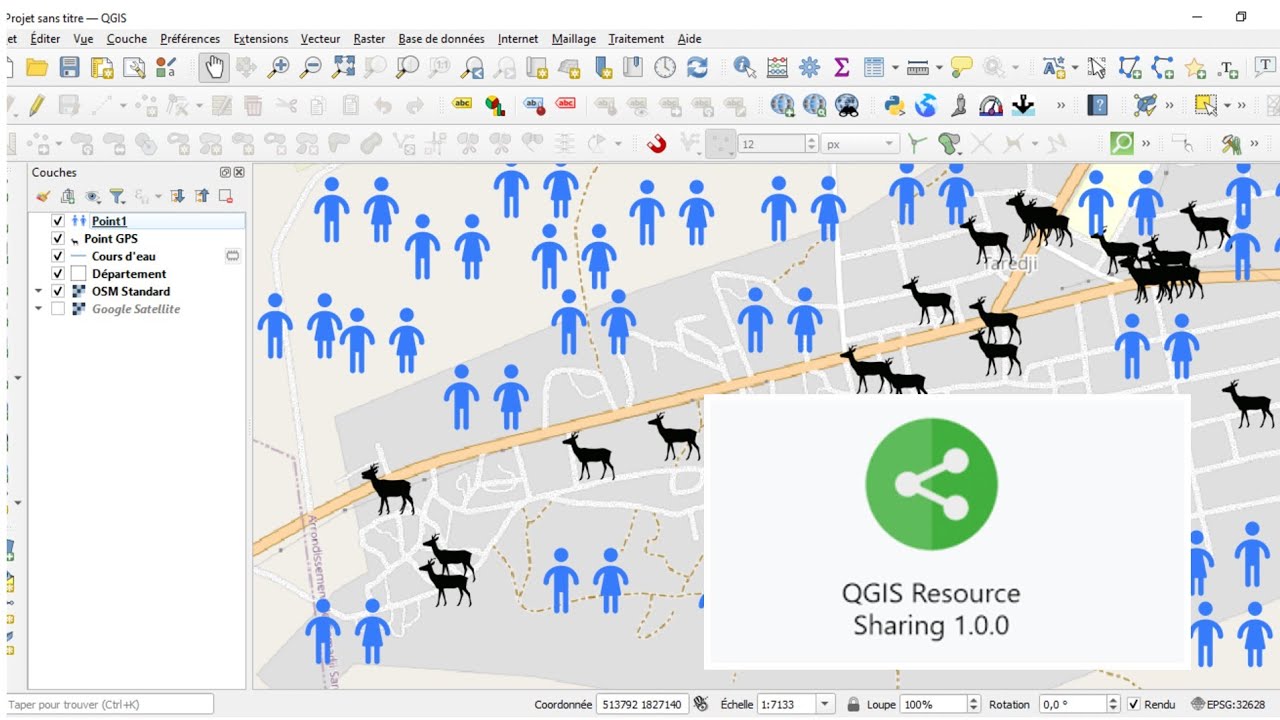This screenshot has height=720, width=1280.
Task: Hide the Cours d'eau layer
Action: click(58, 256)
